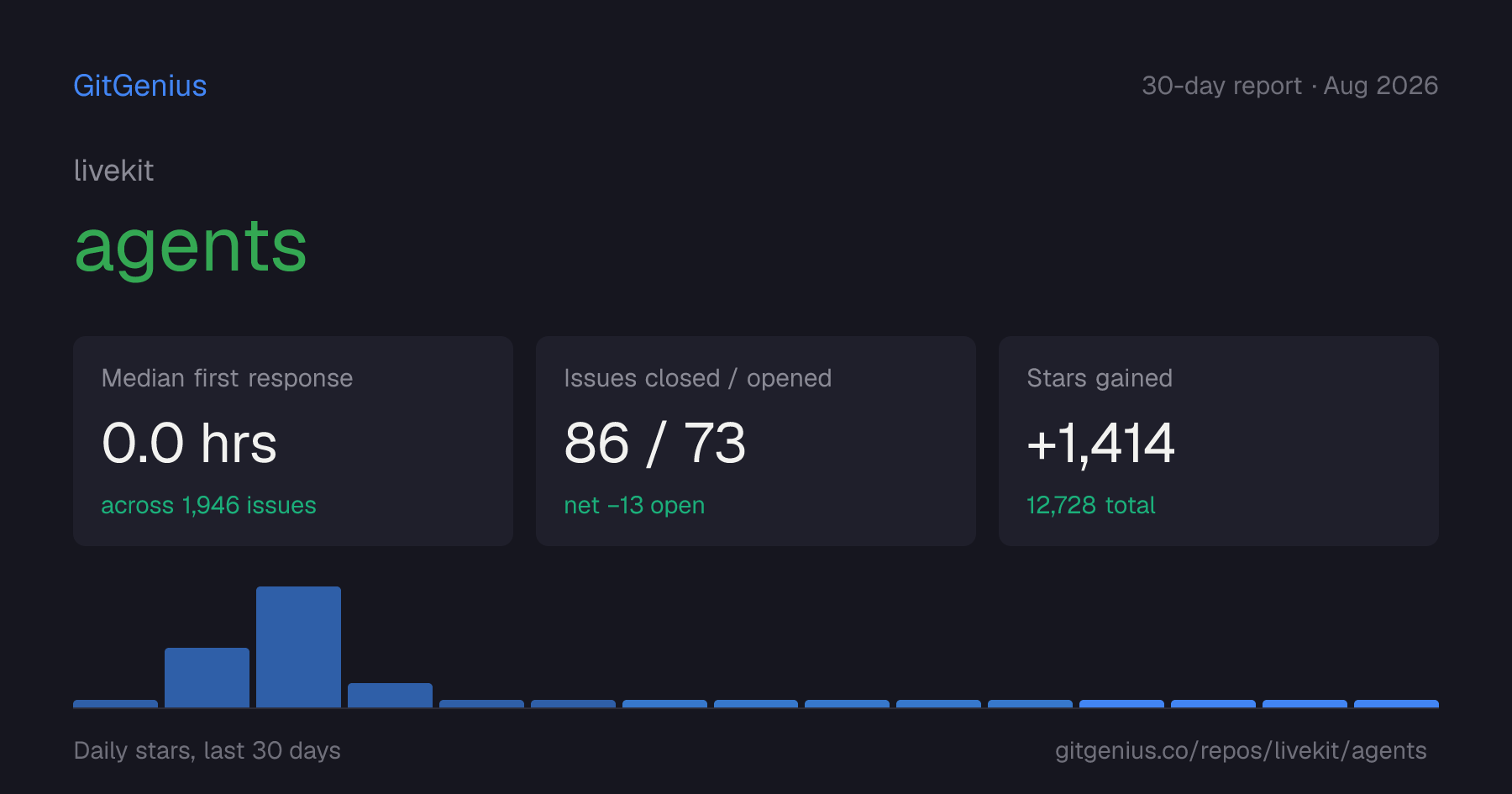
Task: Open the gitgenius.co/repos/livekit/agents URL
Action: [1241, 750]
